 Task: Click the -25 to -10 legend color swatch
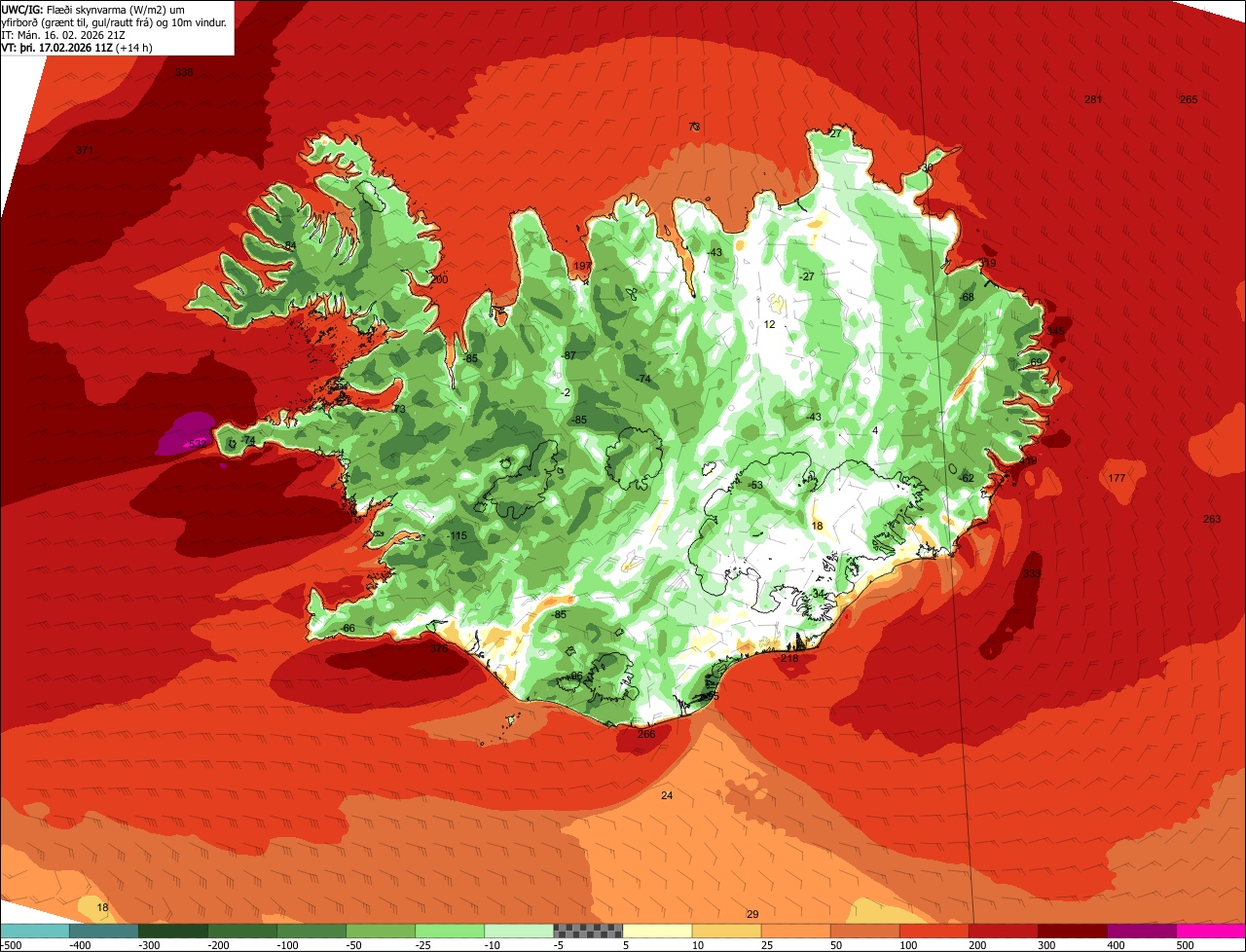(449, 931)
